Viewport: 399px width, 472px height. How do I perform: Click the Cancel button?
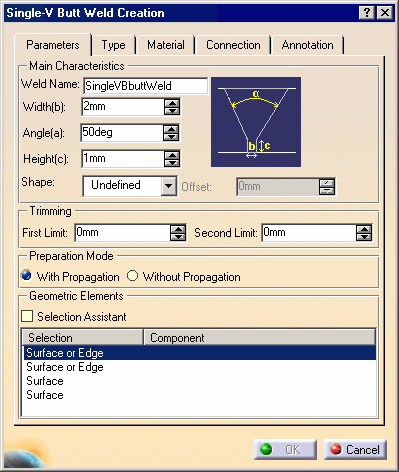pos(355,450)
